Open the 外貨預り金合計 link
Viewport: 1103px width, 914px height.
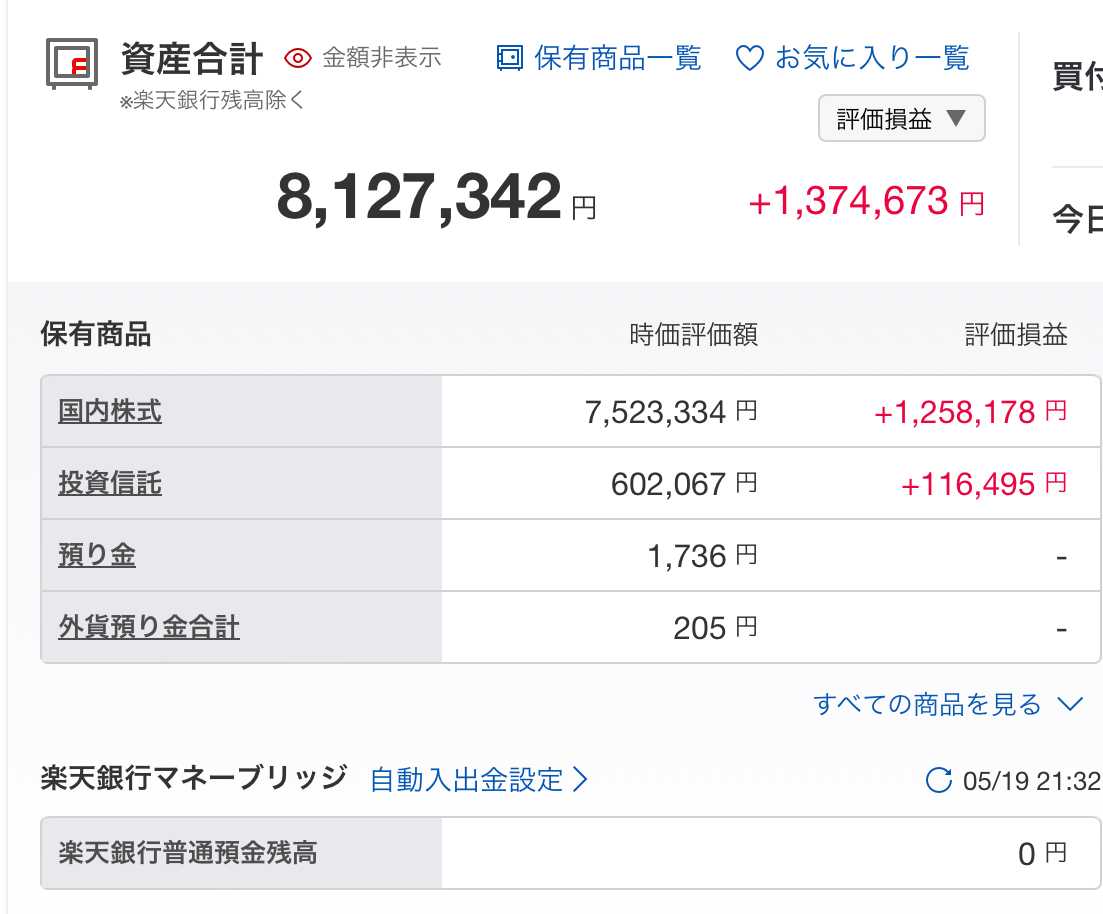point(149,627)
